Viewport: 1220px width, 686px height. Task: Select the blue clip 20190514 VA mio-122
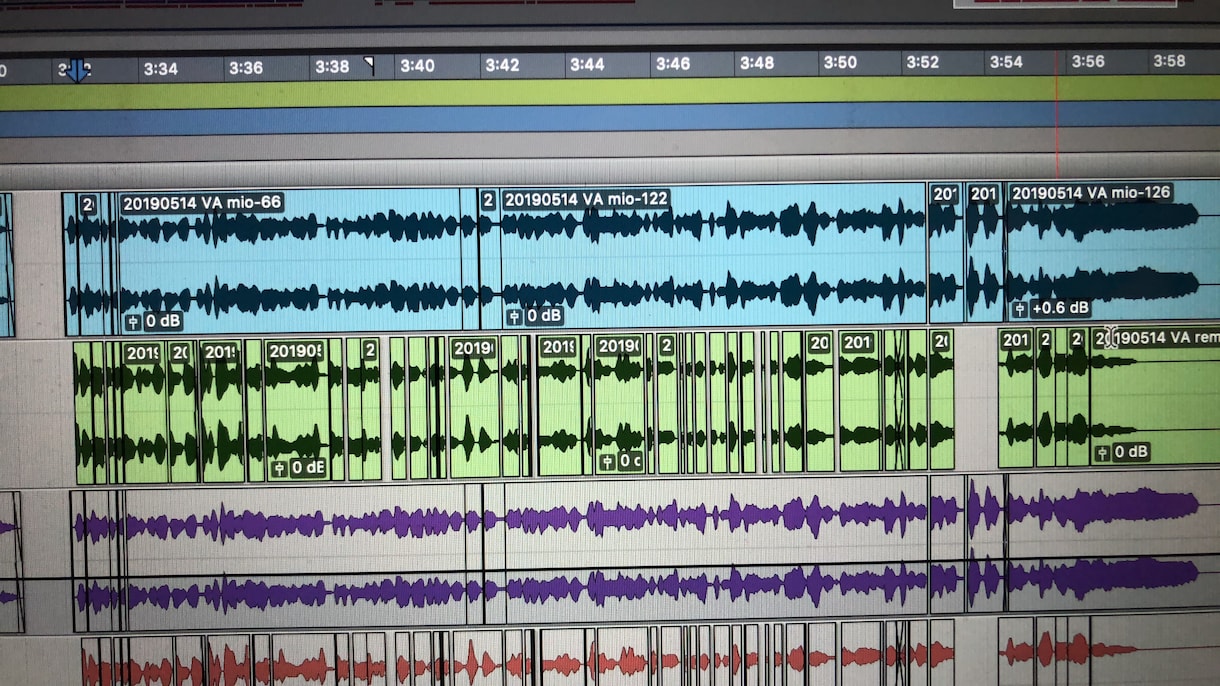(x=712, y=256)
